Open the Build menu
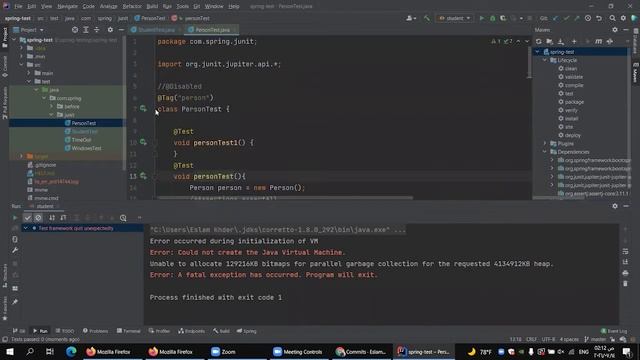The image size is (640, 360). coord(152,7)
